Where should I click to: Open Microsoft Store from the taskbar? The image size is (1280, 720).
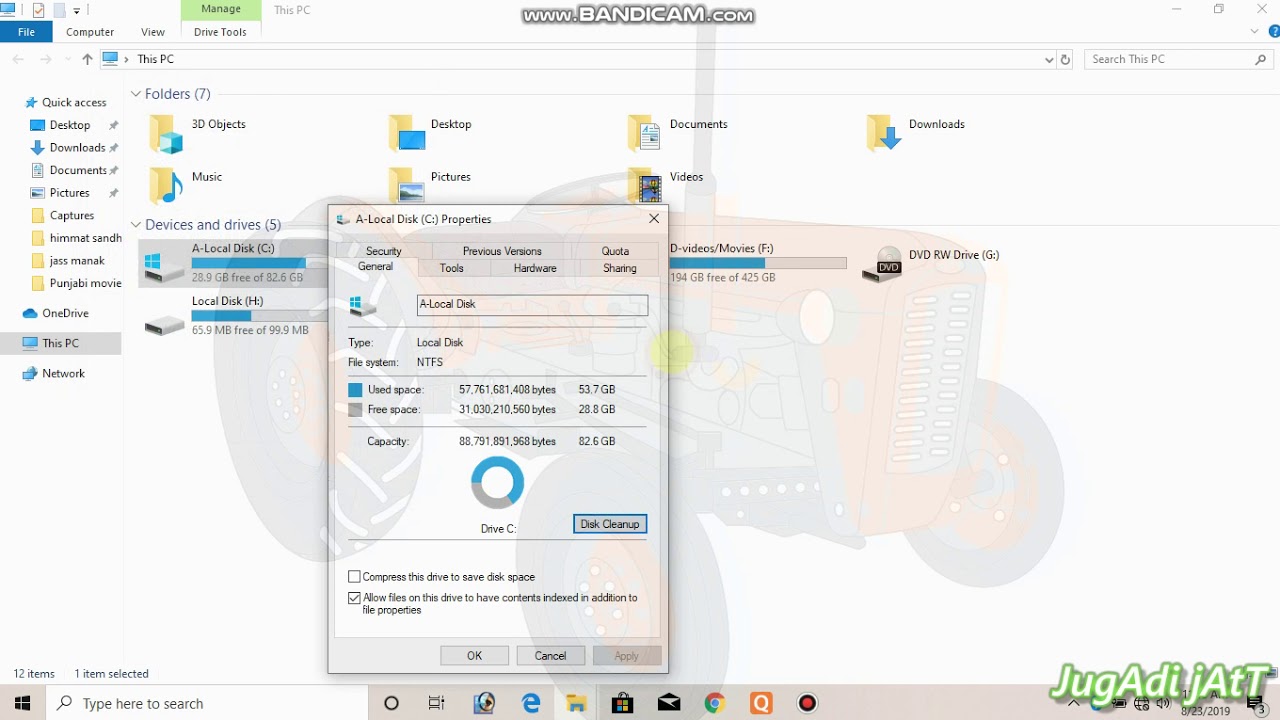622,703
